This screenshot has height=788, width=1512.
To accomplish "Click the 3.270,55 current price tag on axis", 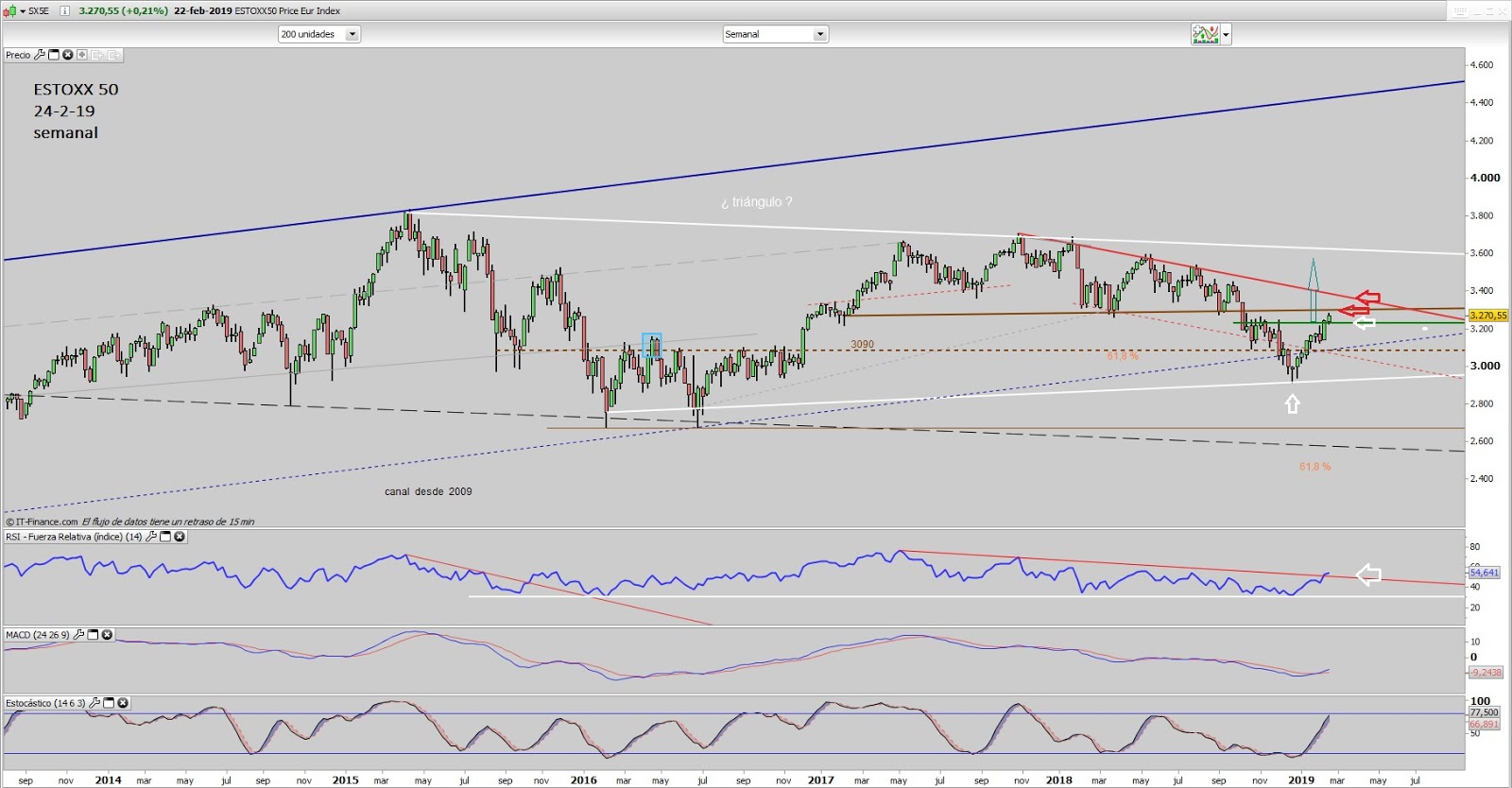I will [x=1488, y=316].
